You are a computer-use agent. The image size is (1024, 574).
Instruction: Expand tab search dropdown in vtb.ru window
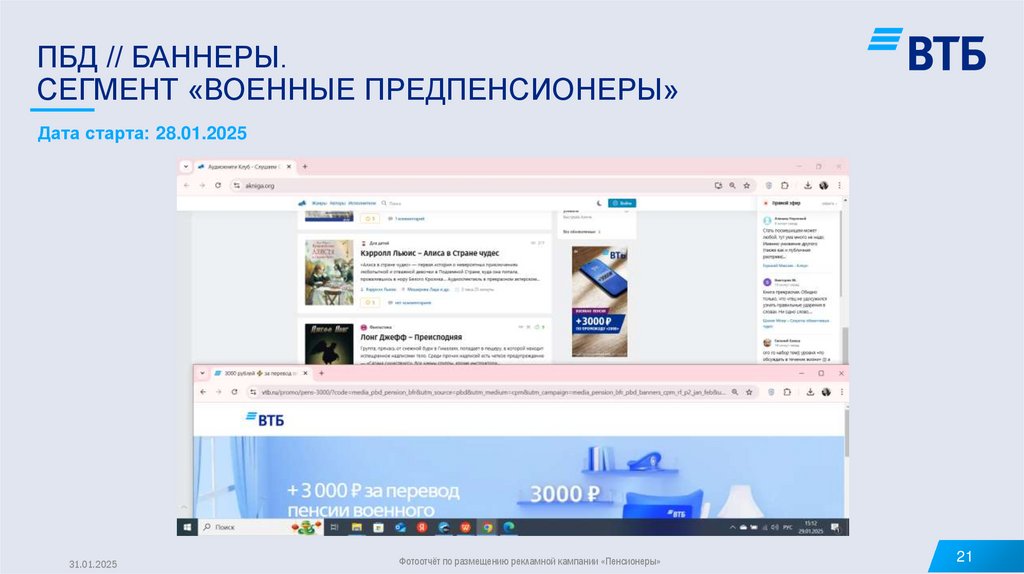point(202,374)
